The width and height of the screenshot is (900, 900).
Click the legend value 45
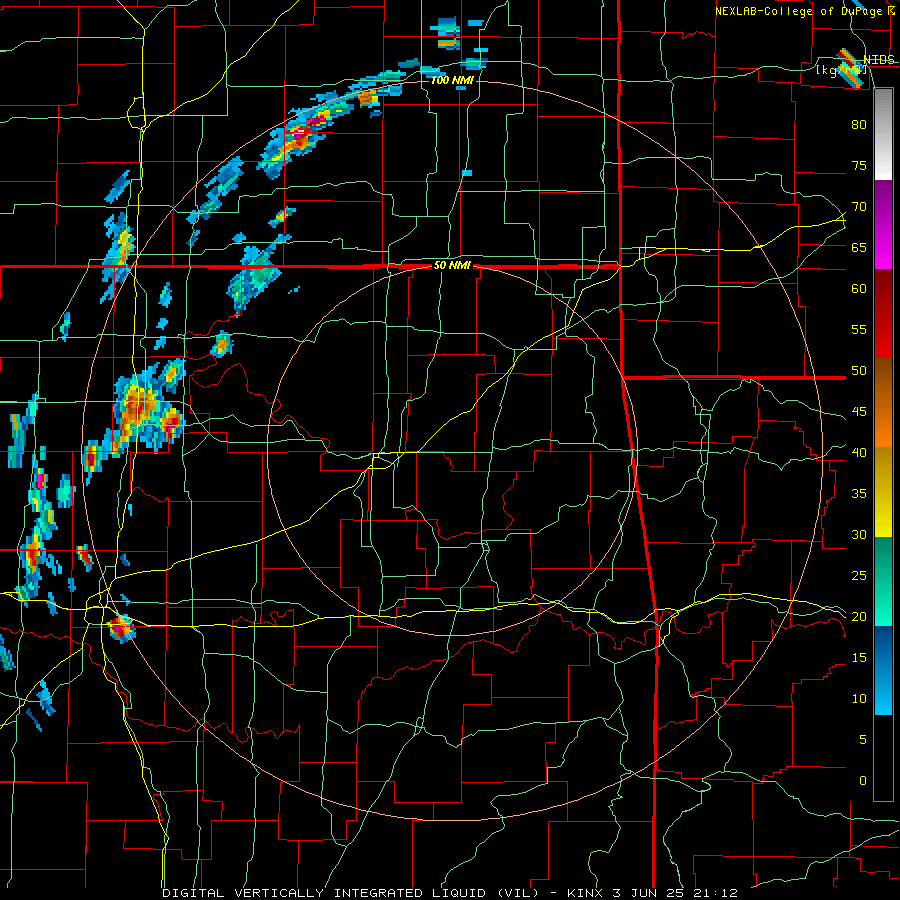point(859,412)
